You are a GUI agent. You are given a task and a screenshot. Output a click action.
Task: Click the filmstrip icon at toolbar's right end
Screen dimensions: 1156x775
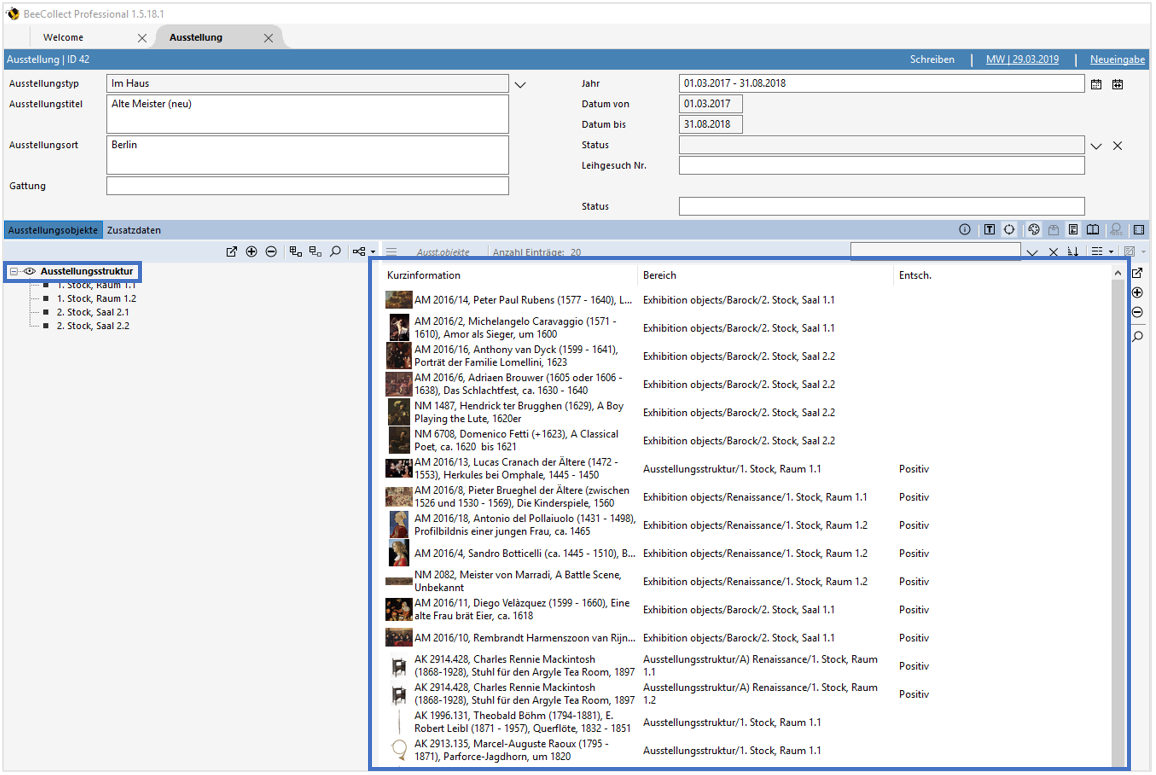[1139, 230]
